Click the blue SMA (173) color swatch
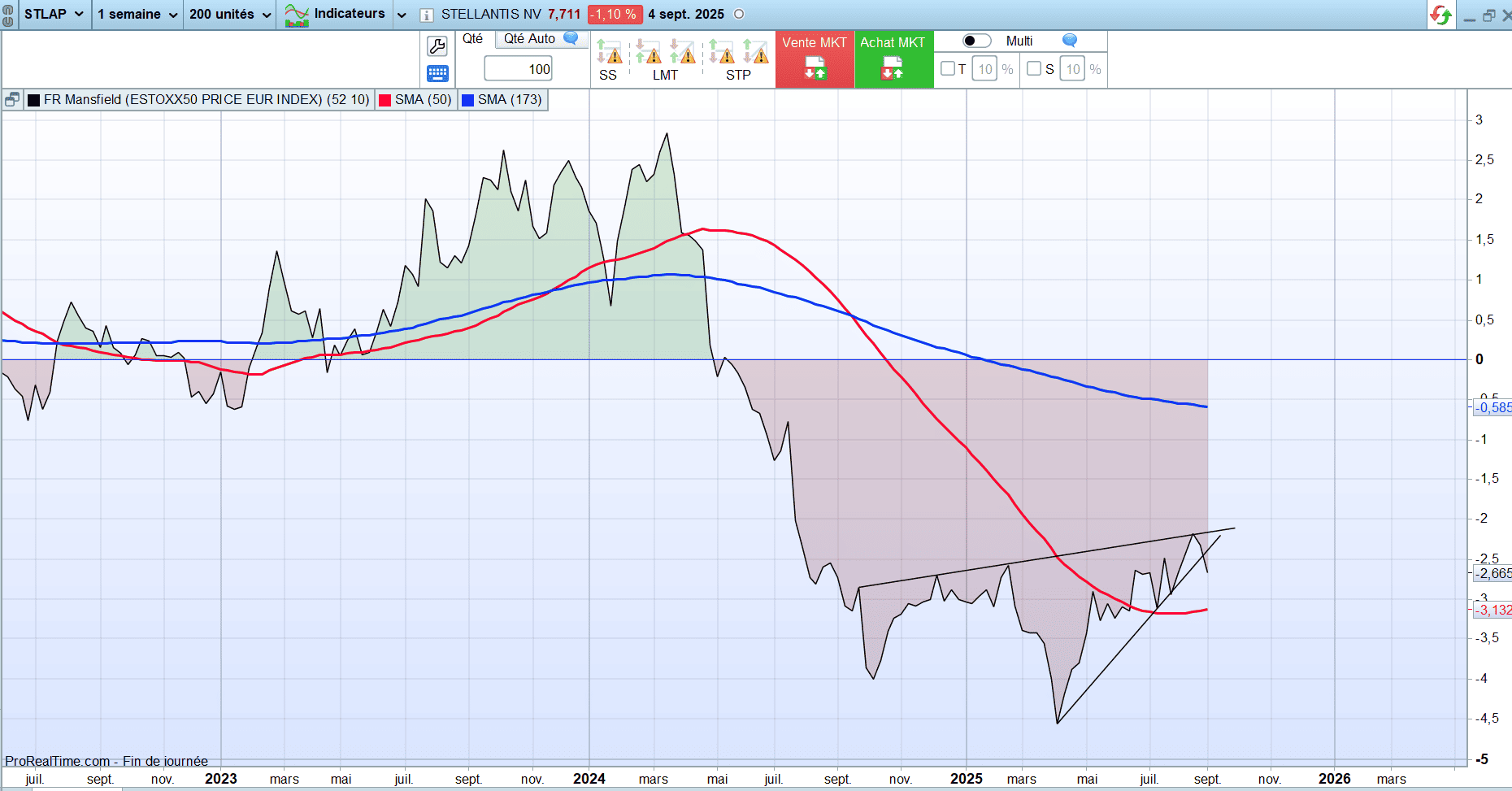This screenshot has width=1512, height=791. point(468,100)
